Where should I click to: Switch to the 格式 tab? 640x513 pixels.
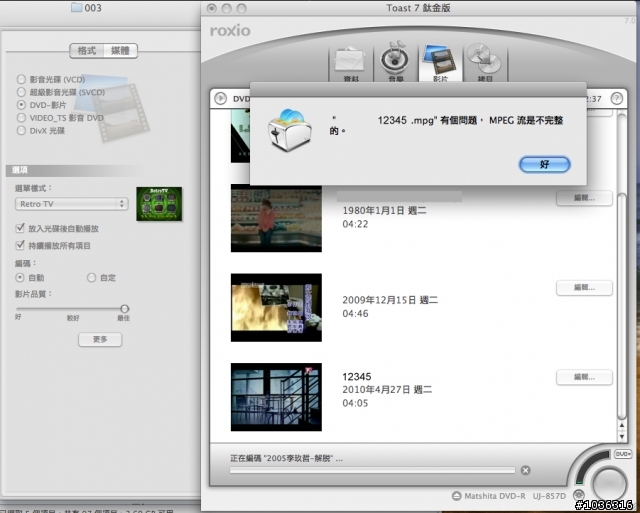(x=87, y=51)
